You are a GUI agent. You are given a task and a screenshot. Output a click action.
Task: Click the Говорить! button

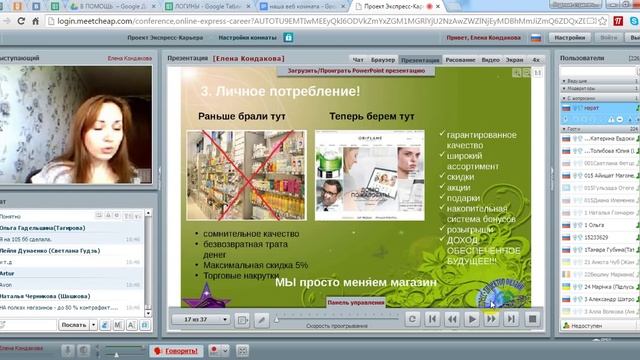coord(176,351)
